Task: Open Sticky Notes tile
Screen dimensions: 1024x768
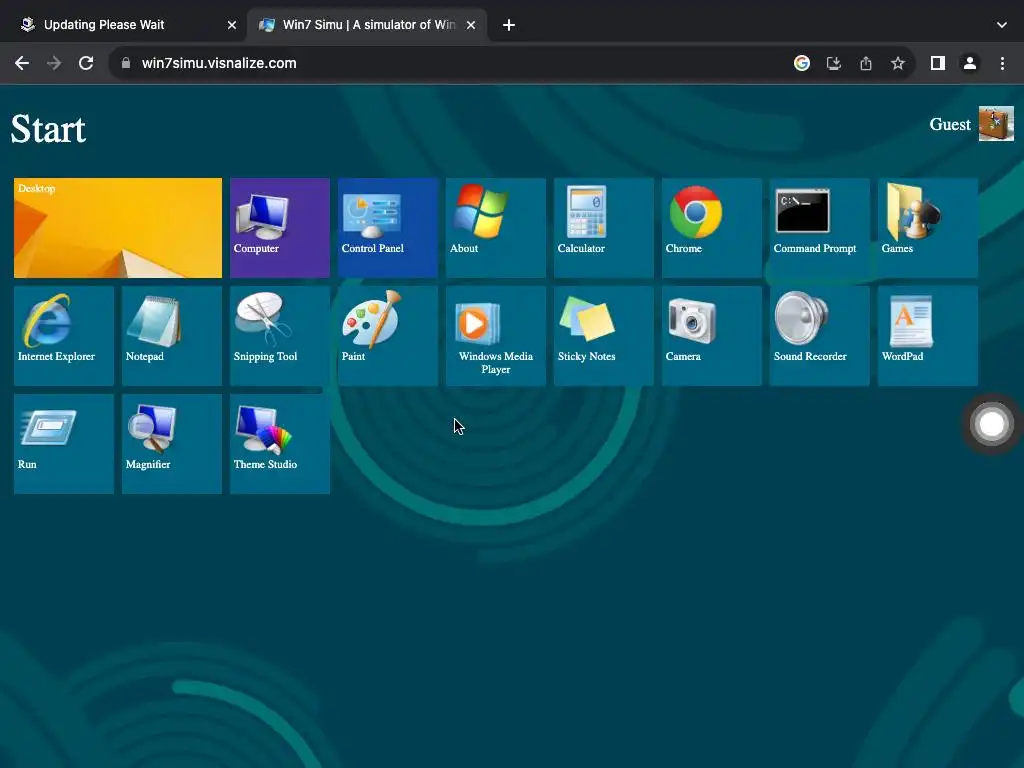Action: (x=603, y=336)
